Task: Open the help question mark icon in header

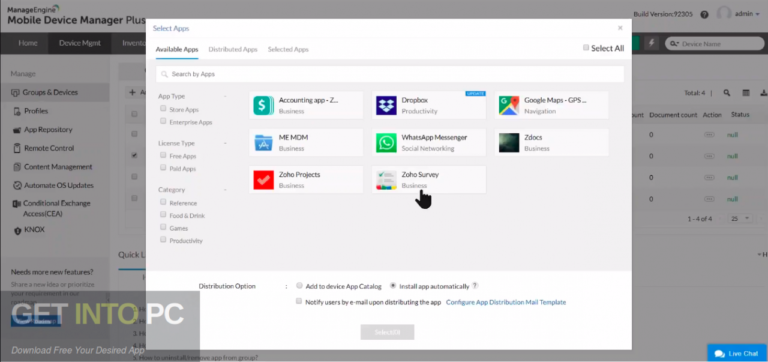Action: coord(704,14)
